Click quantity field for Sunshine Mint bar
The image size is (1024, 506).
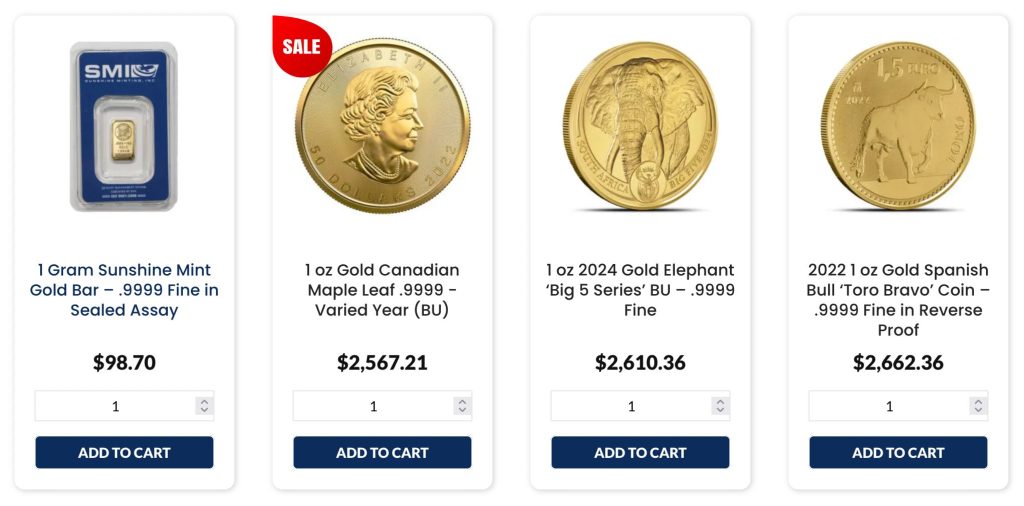tap(115, 406)
